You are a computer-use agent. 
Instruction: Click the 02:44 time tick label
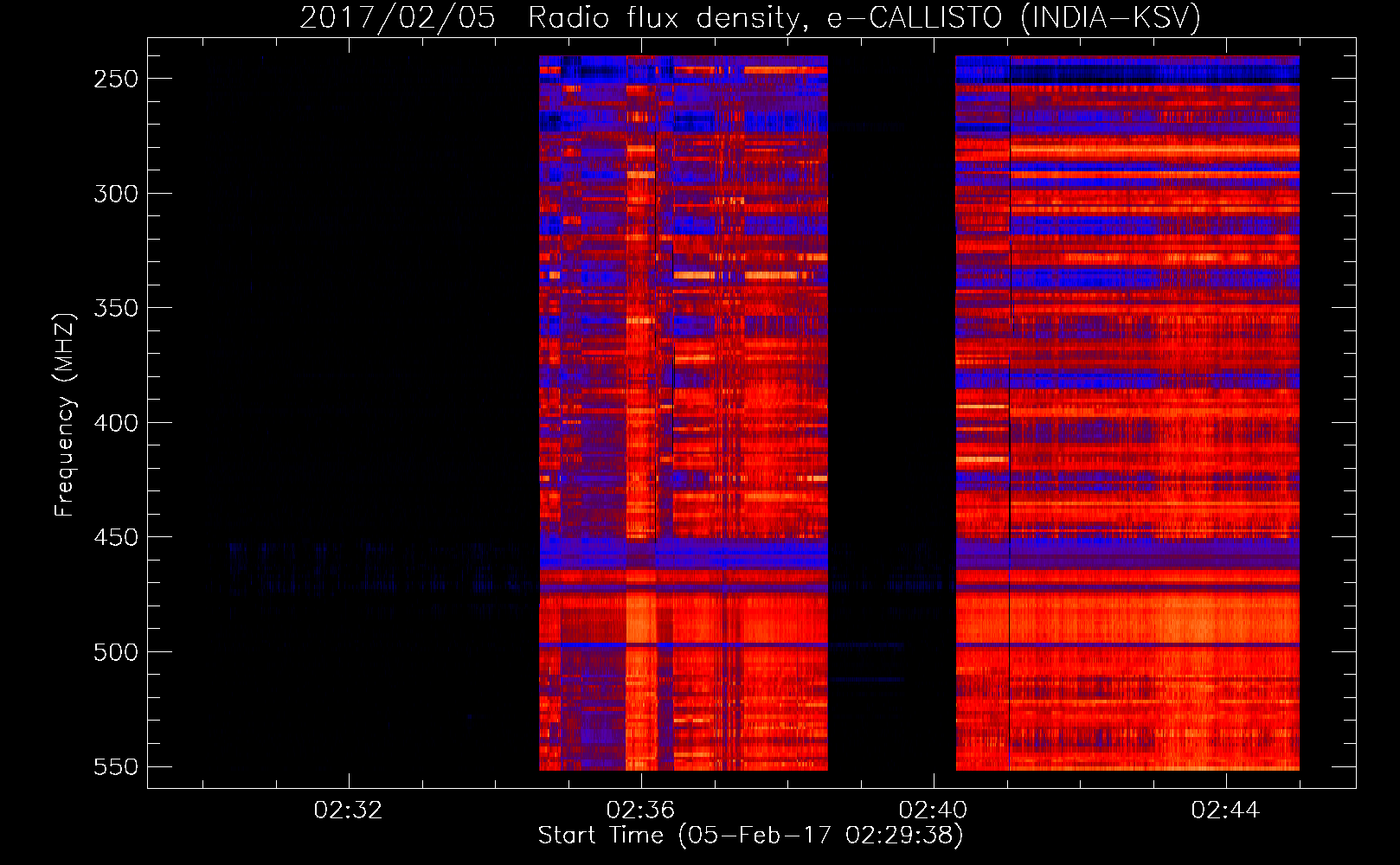pyautogui.click(x=1226, y=811)
